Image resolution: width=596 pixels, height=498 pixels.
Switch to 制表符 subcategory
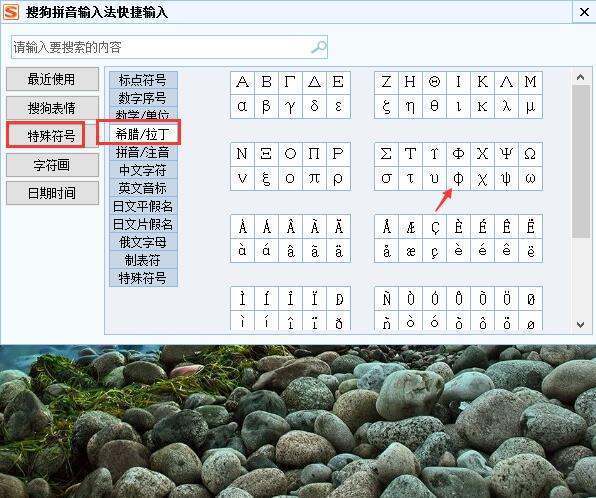tap(143, 260)
